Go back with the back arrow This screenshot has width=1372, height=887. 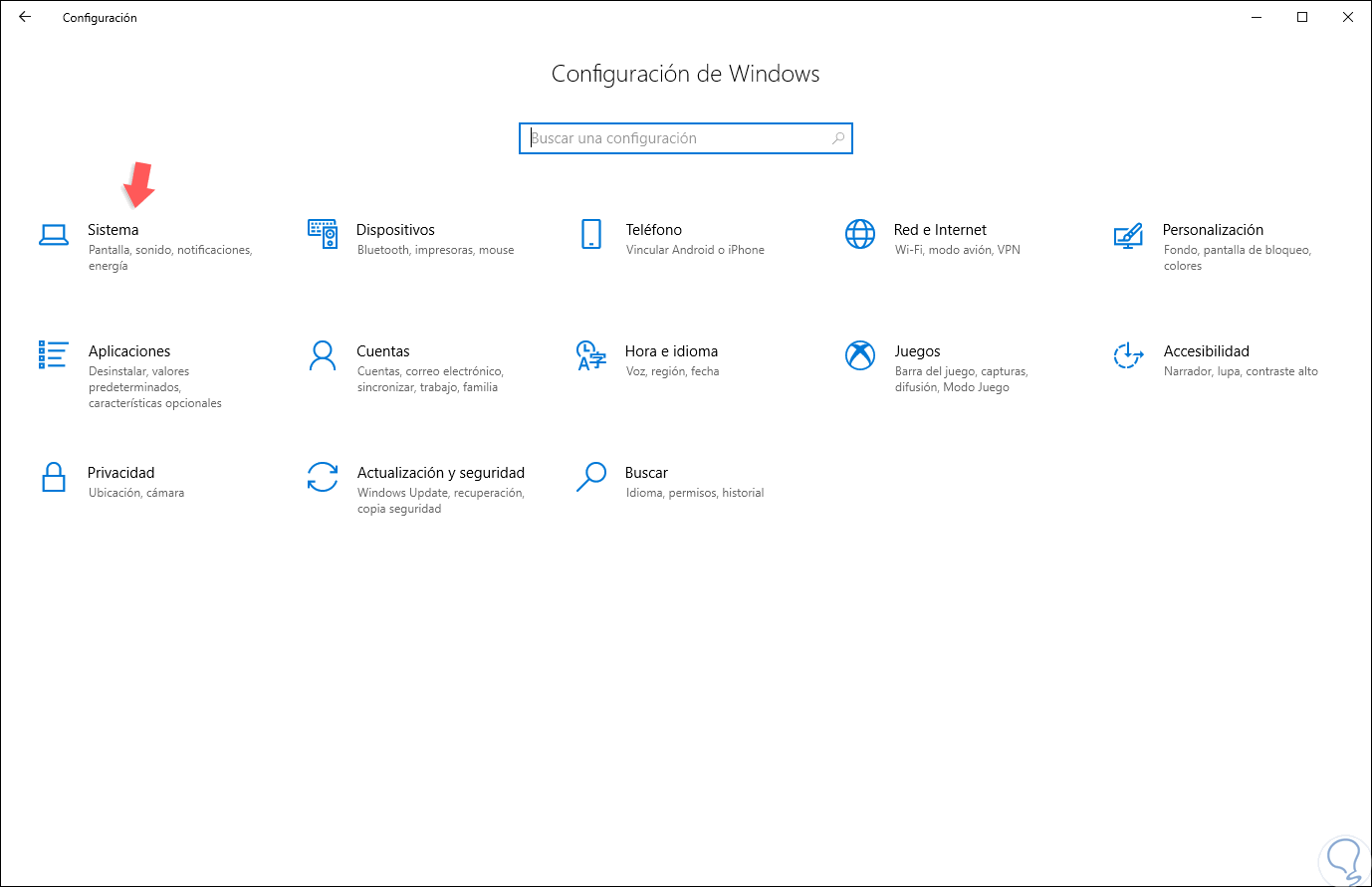pyautogui.click(x=25, y=17)
